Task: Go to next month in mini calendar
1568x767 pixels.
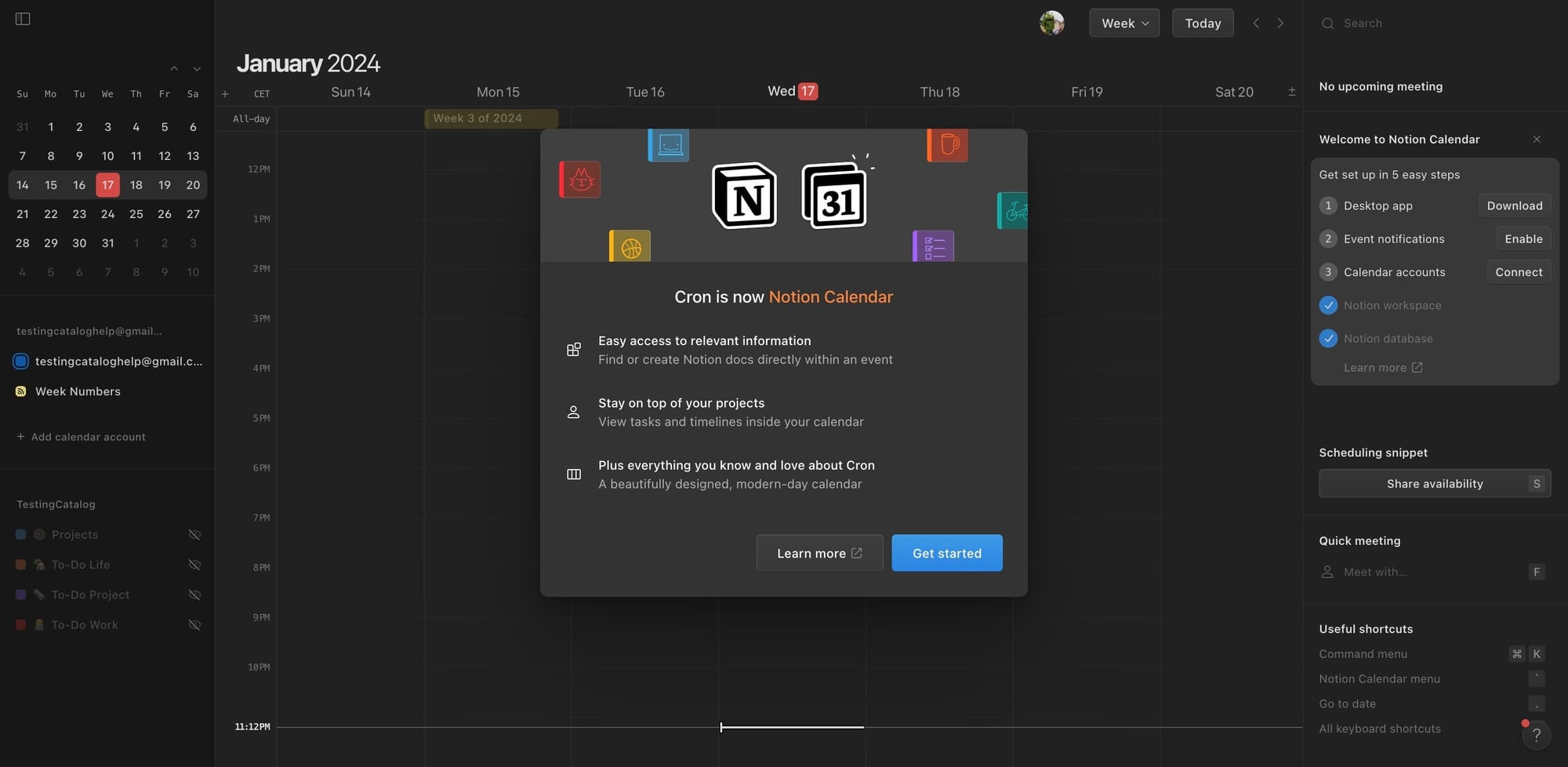Action: (197, 69)
